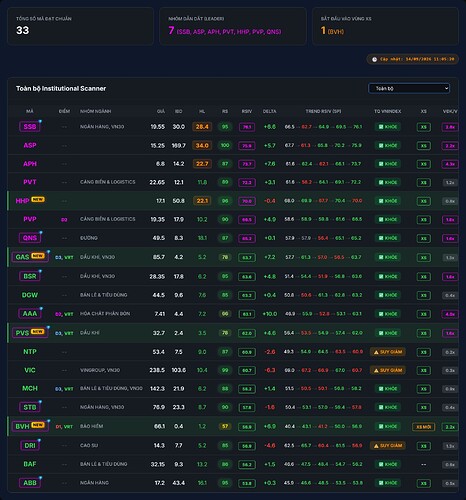Click the Toàn bộ Institutional Scanner heading
466x500 pixels.
click(61, 88)
